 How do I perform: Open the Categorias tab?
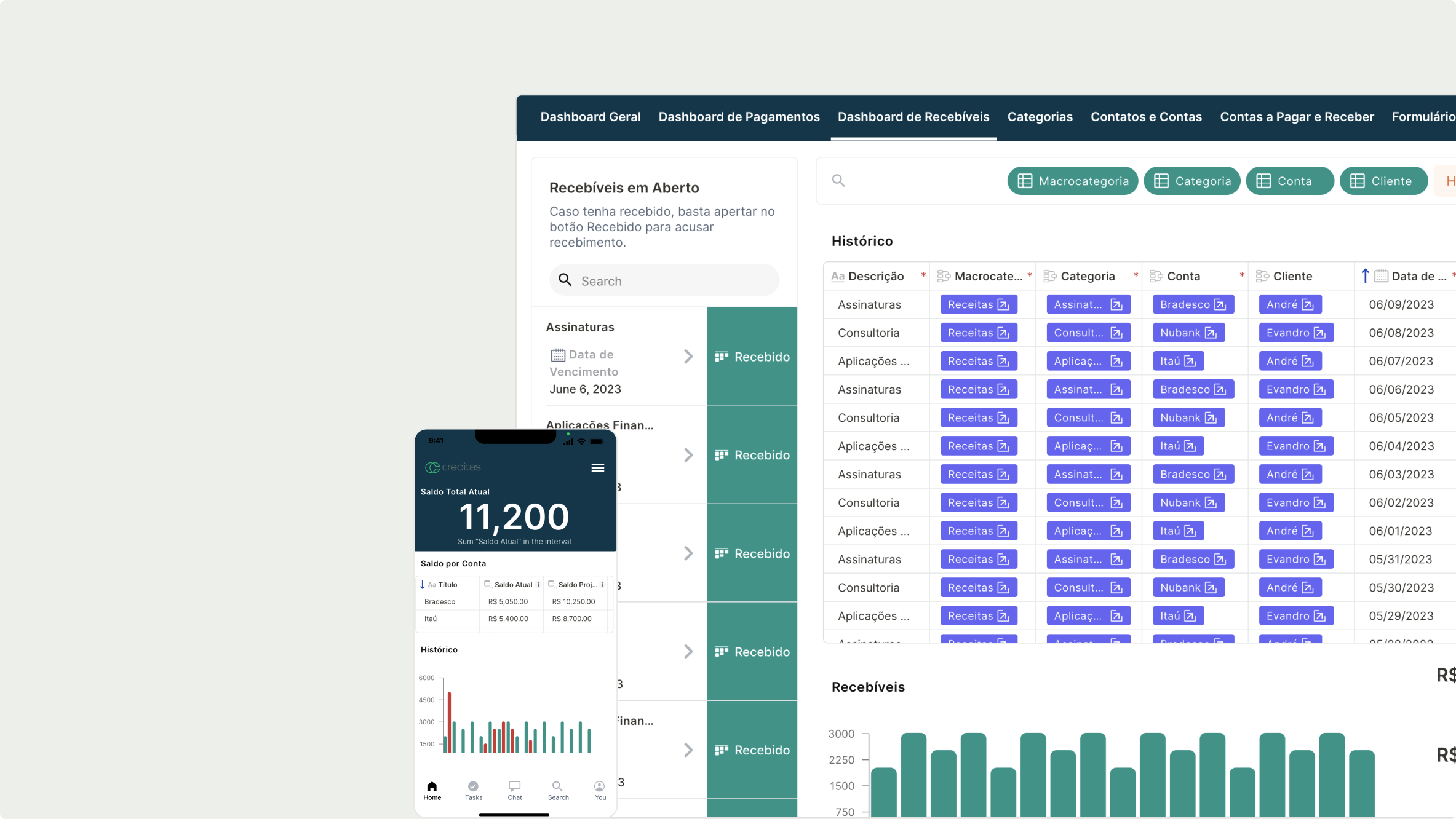(1040, 117)
